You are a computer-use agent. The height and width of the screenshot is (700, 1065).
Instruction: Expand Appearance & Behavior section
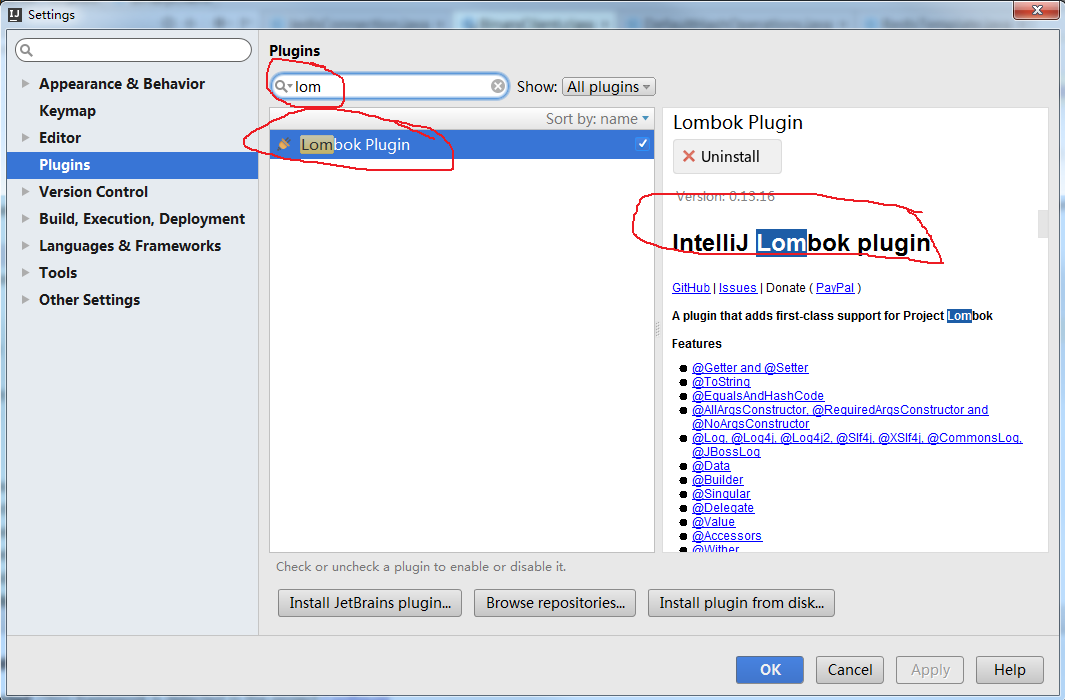26,84
